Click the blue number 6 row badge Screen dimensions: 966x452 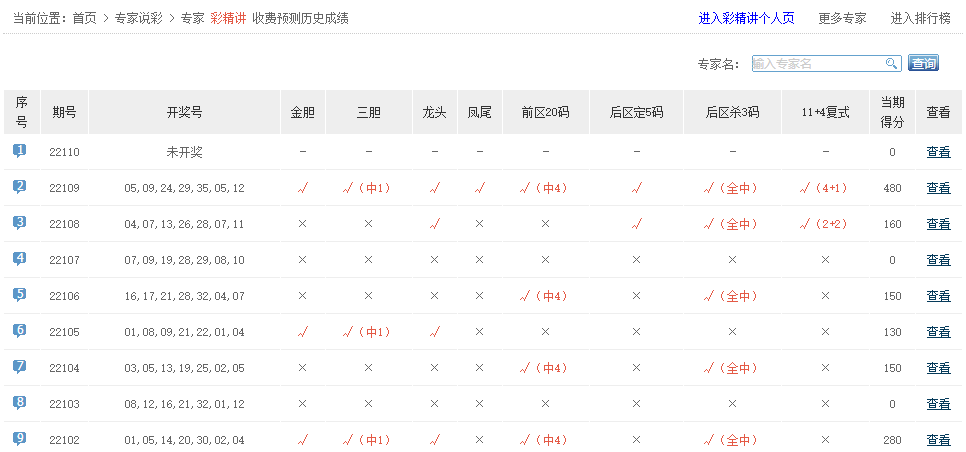pos(20,331)
